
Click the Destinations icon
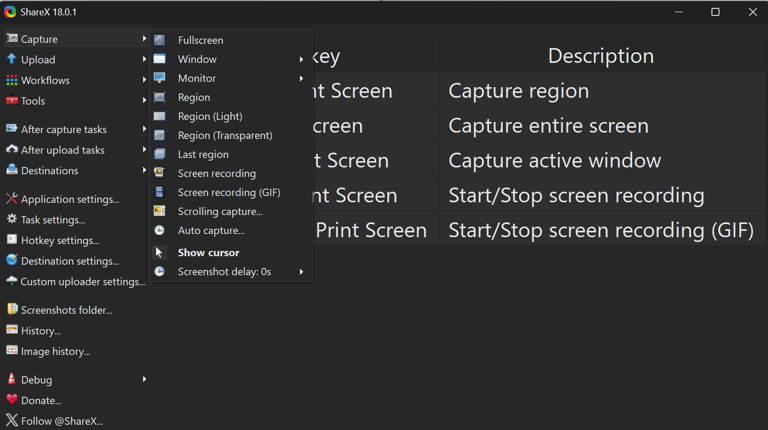(x=12, y=170)
